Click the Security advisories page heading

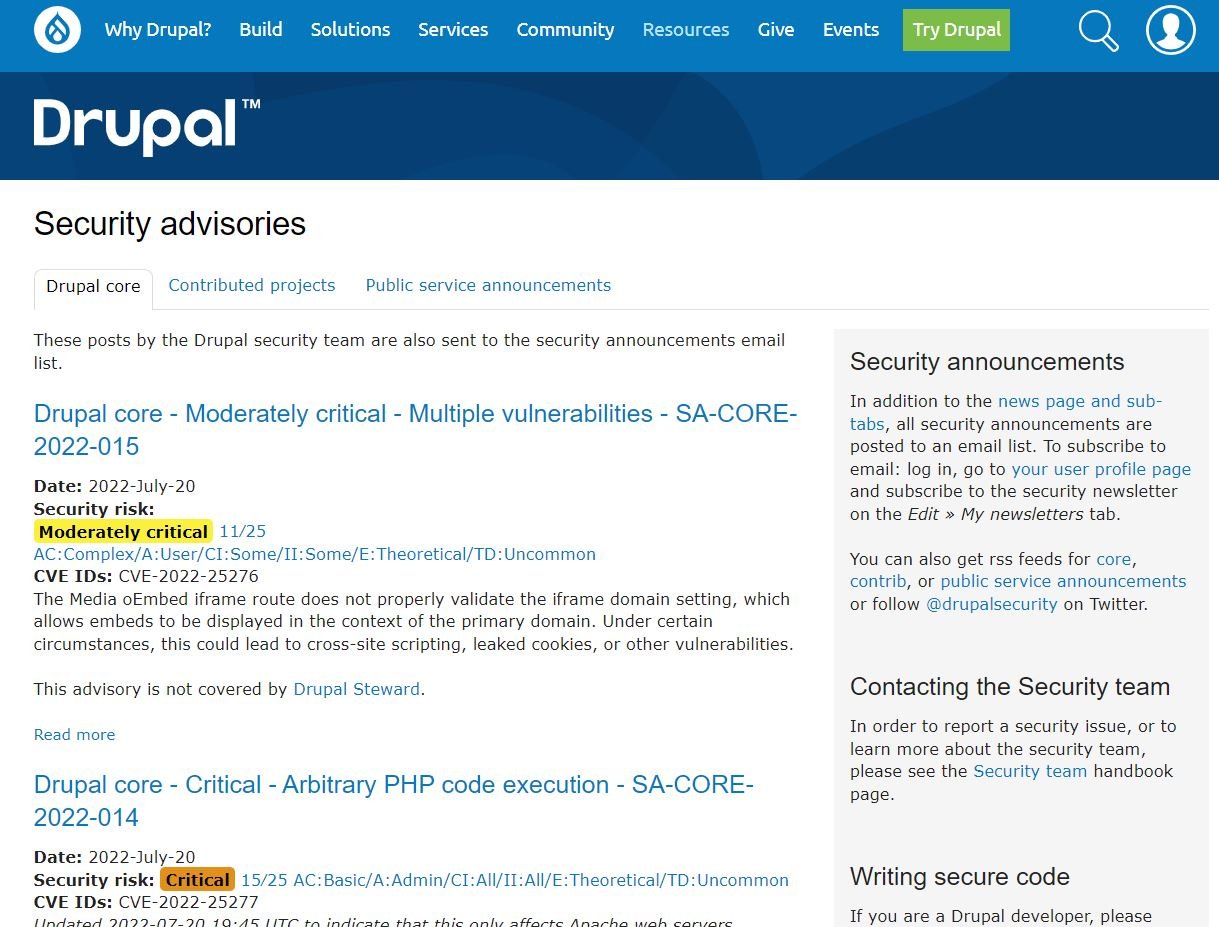170,224
